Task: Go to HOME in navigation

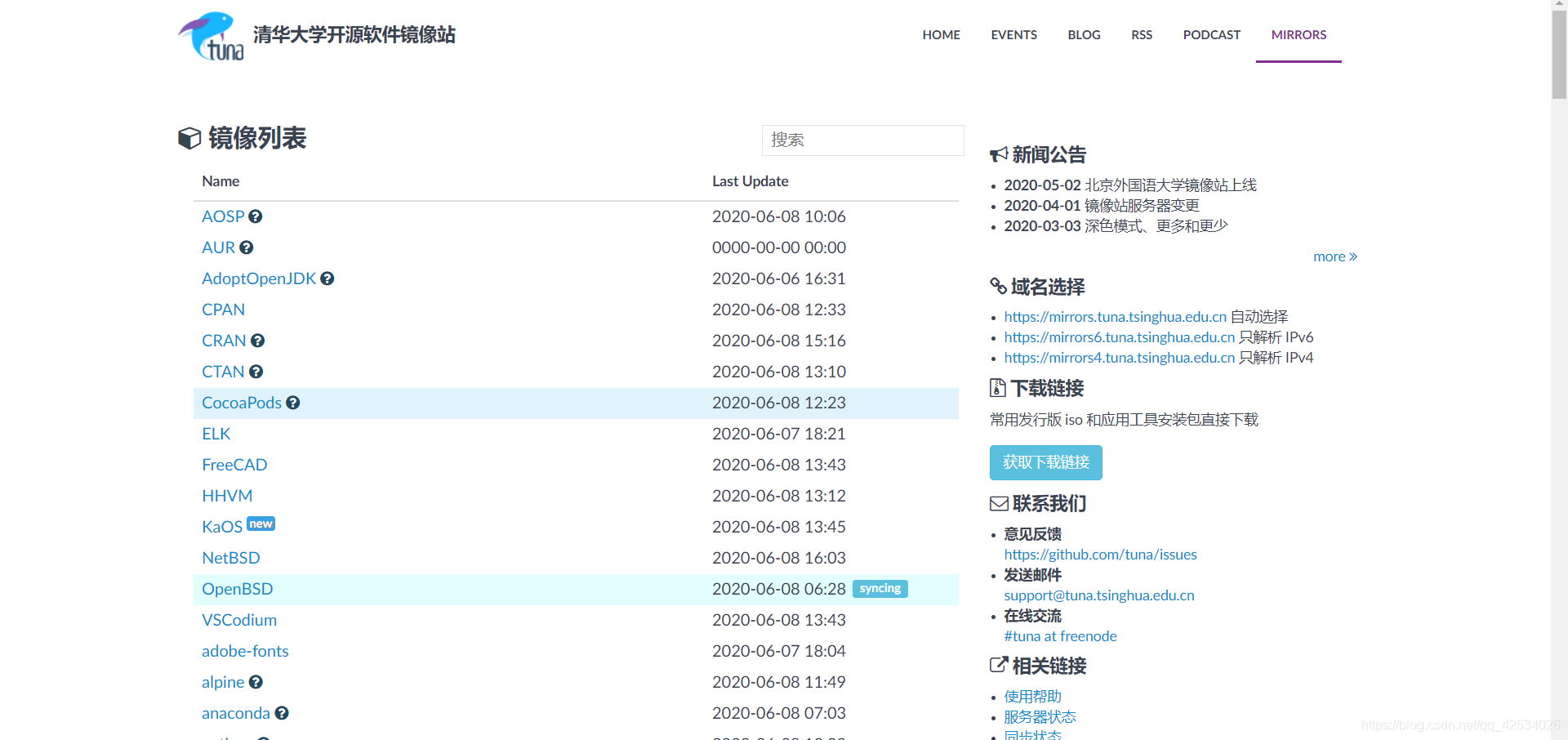Action: pos(942,35)
